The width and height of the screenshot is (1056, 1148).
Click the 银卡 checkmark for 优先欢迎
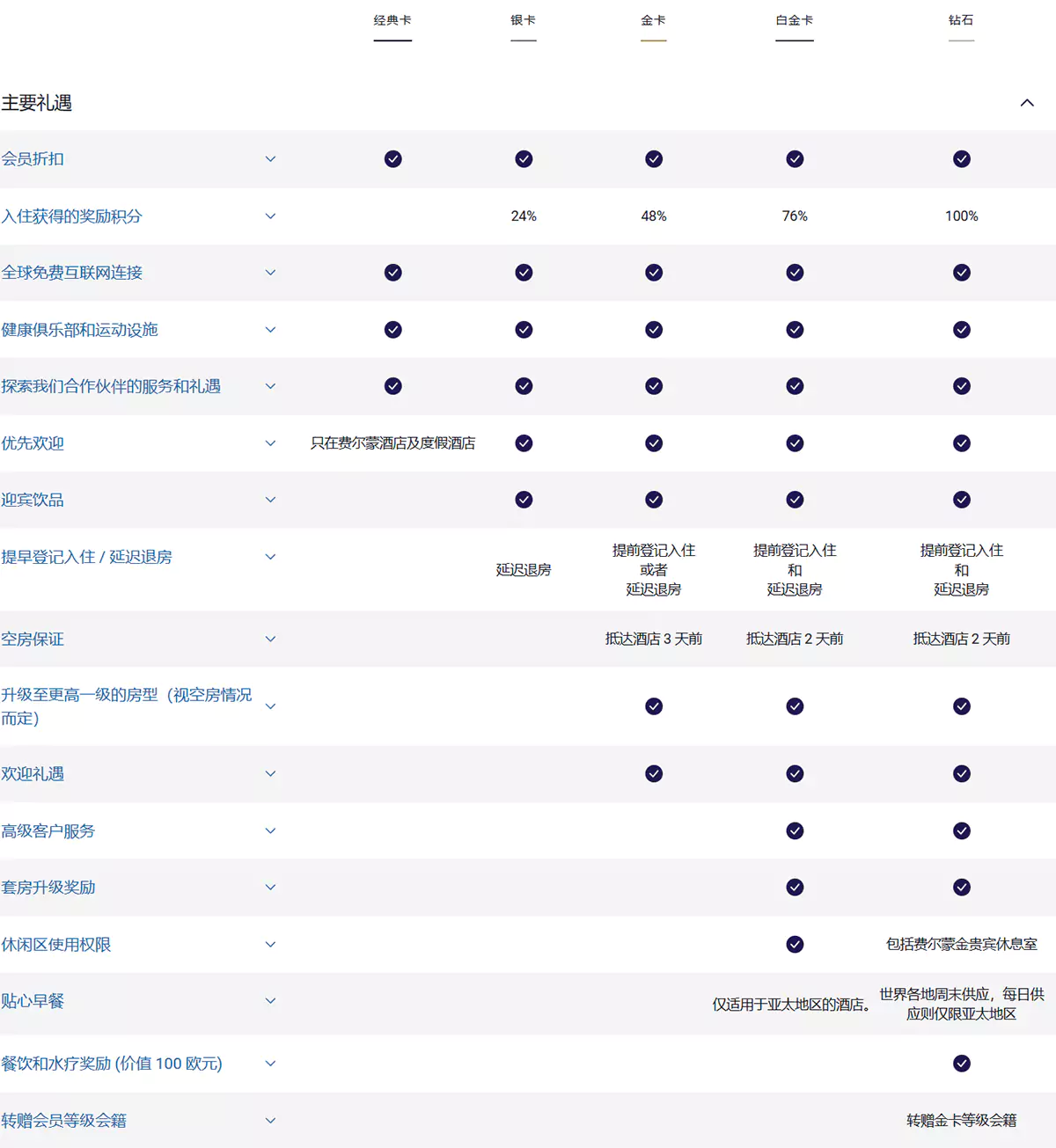(x=524, y=443)
